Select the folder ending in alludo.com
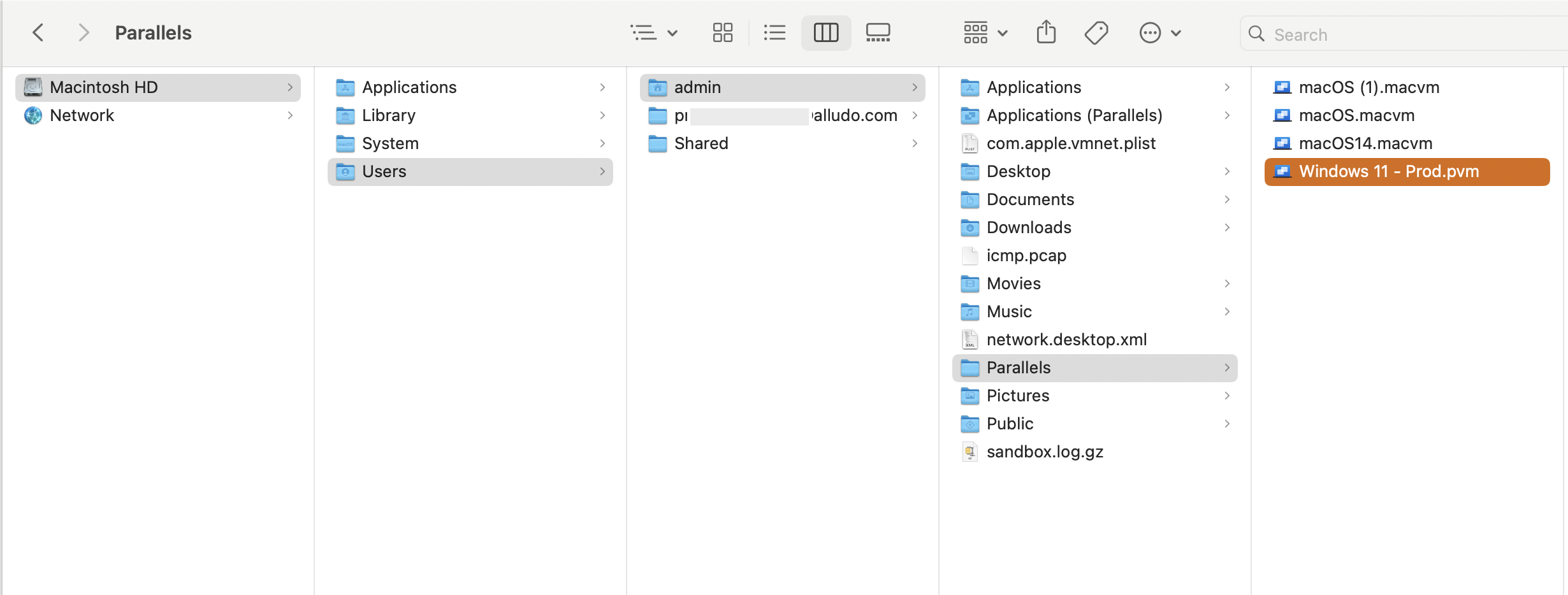This screenshot has width=1568, height=595. tap(783, 115)
